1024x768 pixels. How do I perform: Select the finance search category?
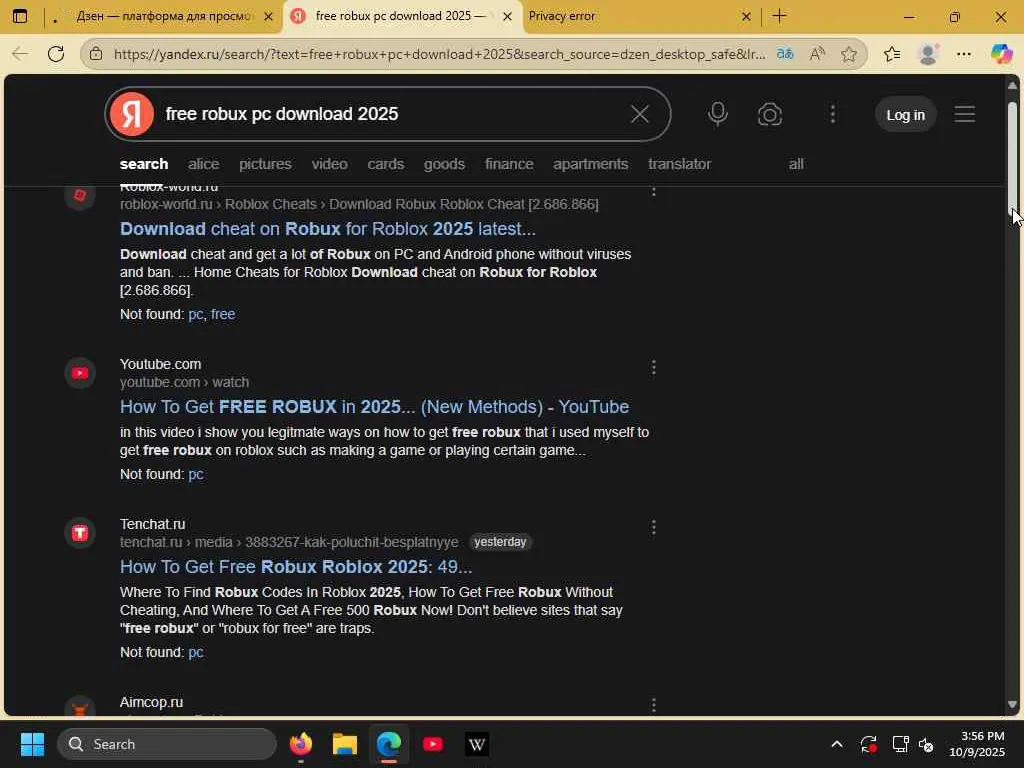509,164
